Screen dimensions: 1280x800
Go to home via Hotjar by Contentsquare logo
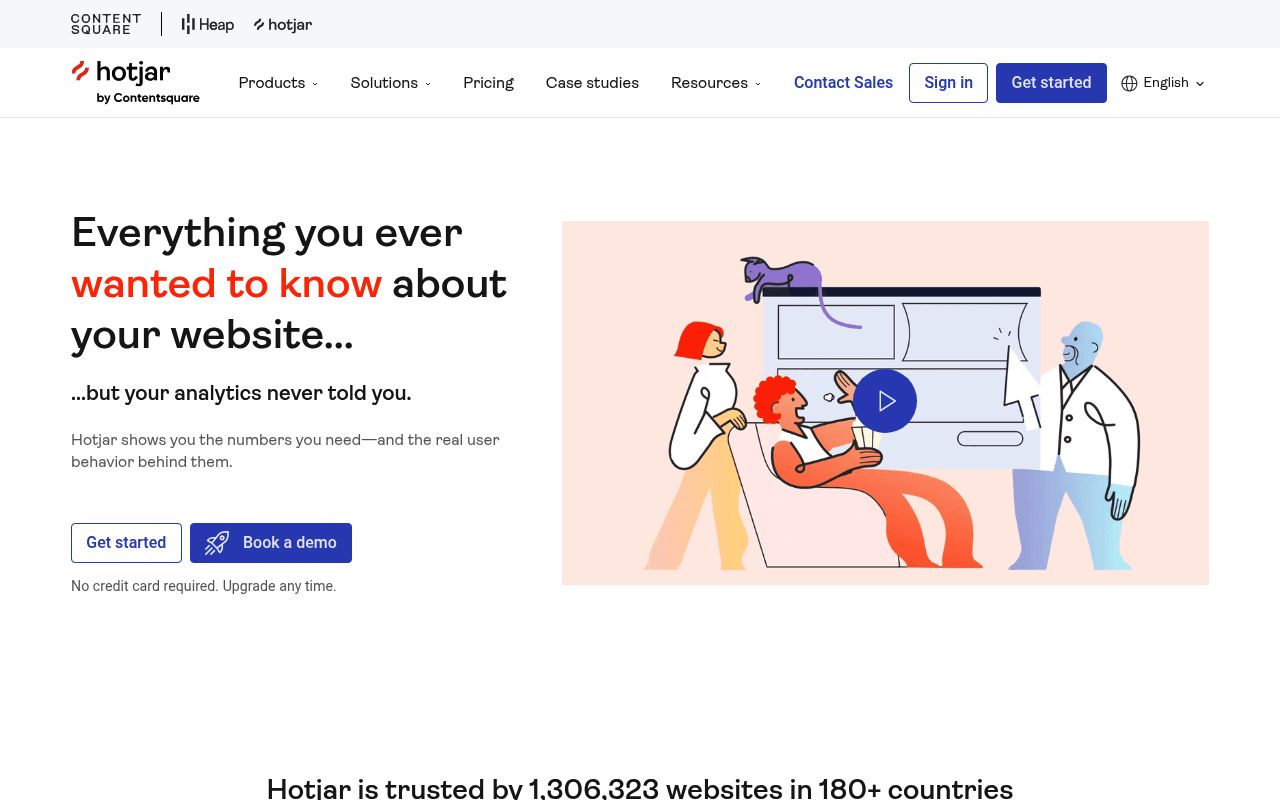[x=135, y=82]
